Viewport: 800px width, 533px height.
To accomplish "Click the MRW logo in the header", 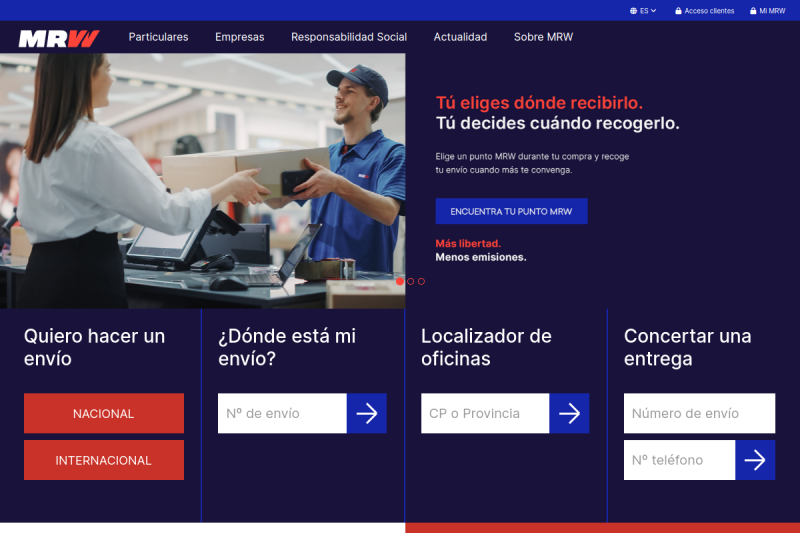I will point(59,38).
